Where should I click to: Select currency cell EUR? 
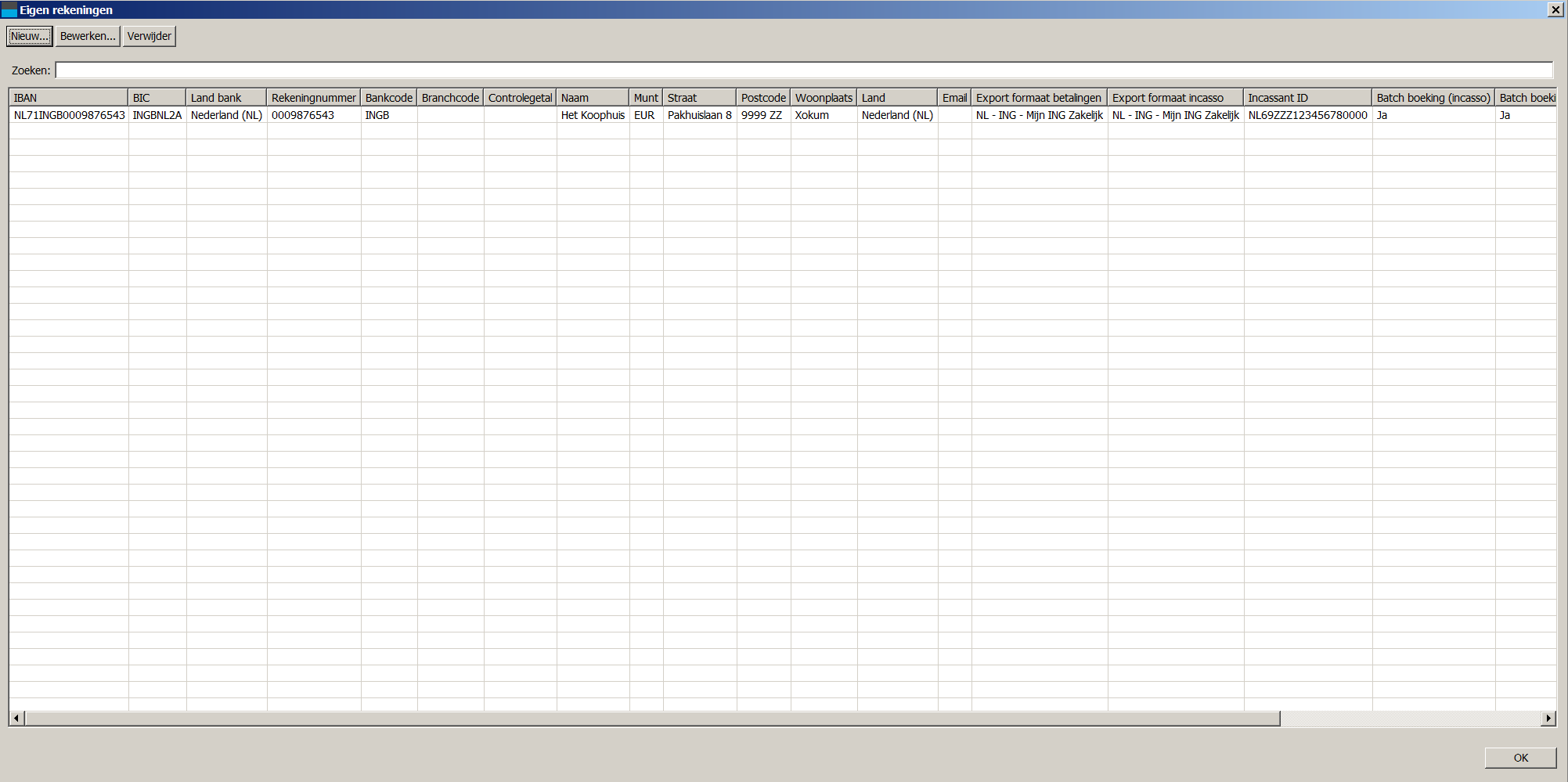646,115
